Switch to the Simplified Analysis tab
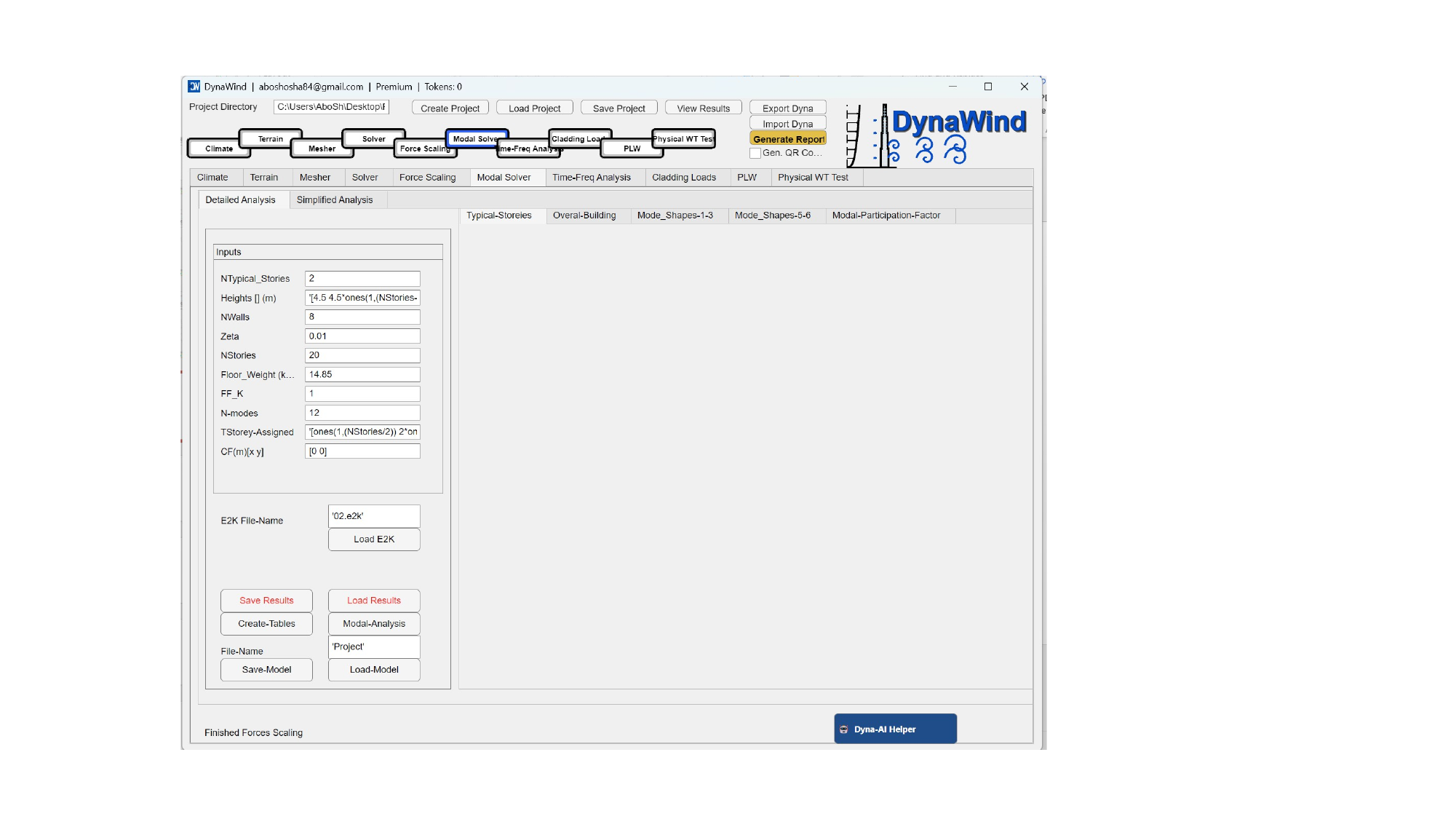The image size is (1456, 819). pyautogui.click(x=335, y=200)
